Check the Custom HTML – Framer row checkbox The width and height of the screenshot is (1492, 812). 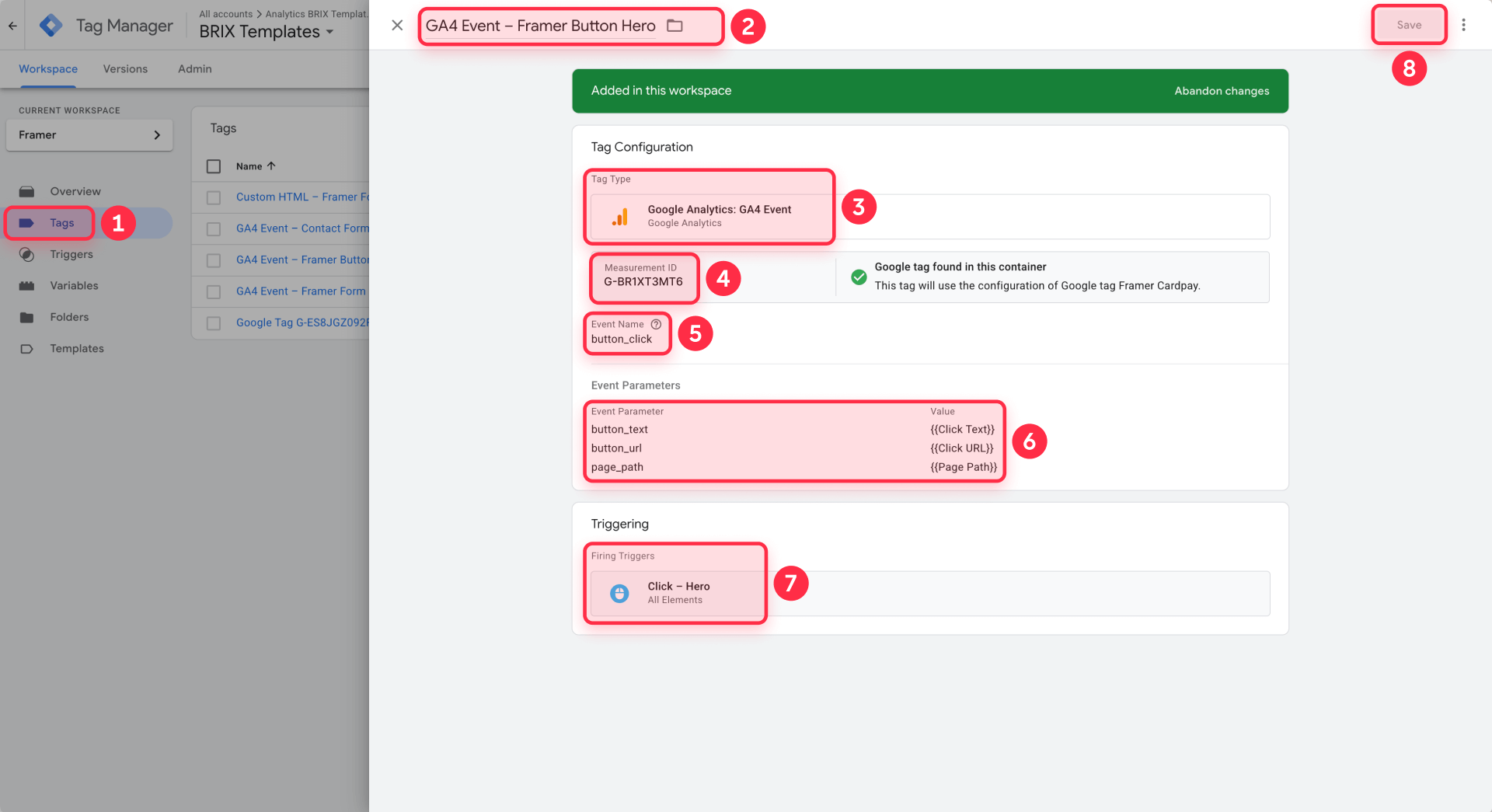tap(214, 197)
